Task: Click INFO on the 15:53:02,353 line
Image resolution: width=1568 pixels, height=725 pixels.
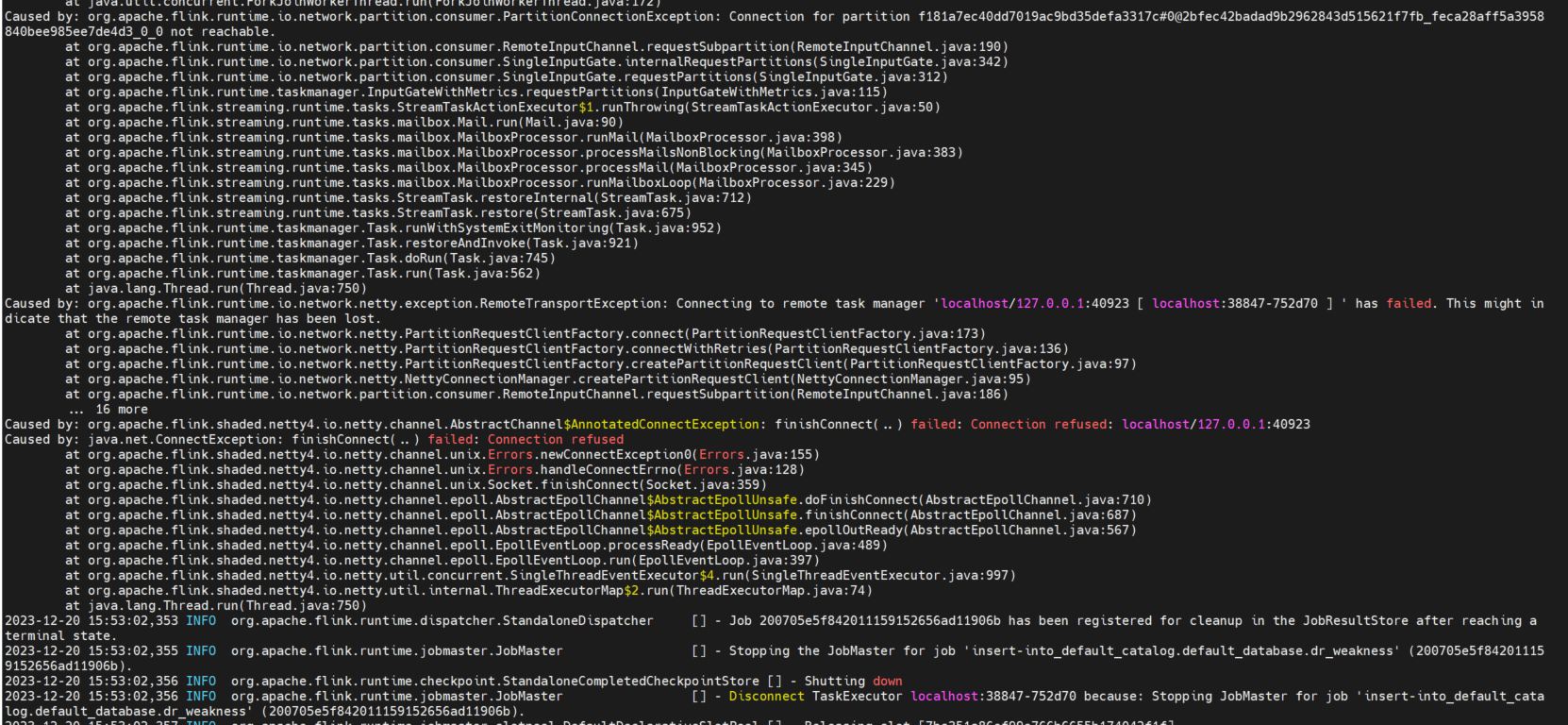Action: [201, 620]
